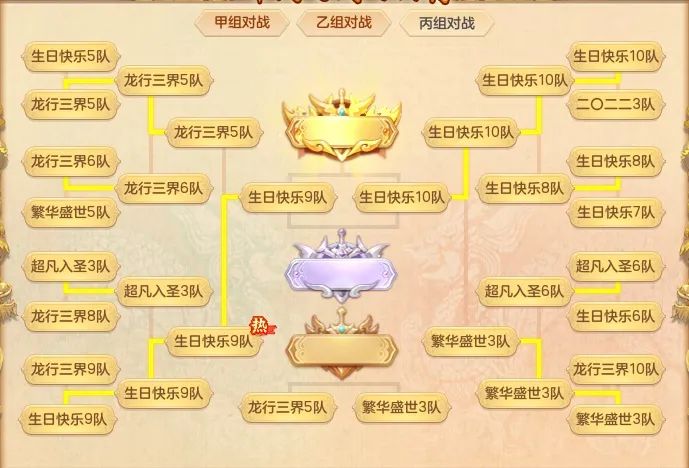Open the 龙行三界10队 team entry

pyautogui.click(x=616, y=369)
